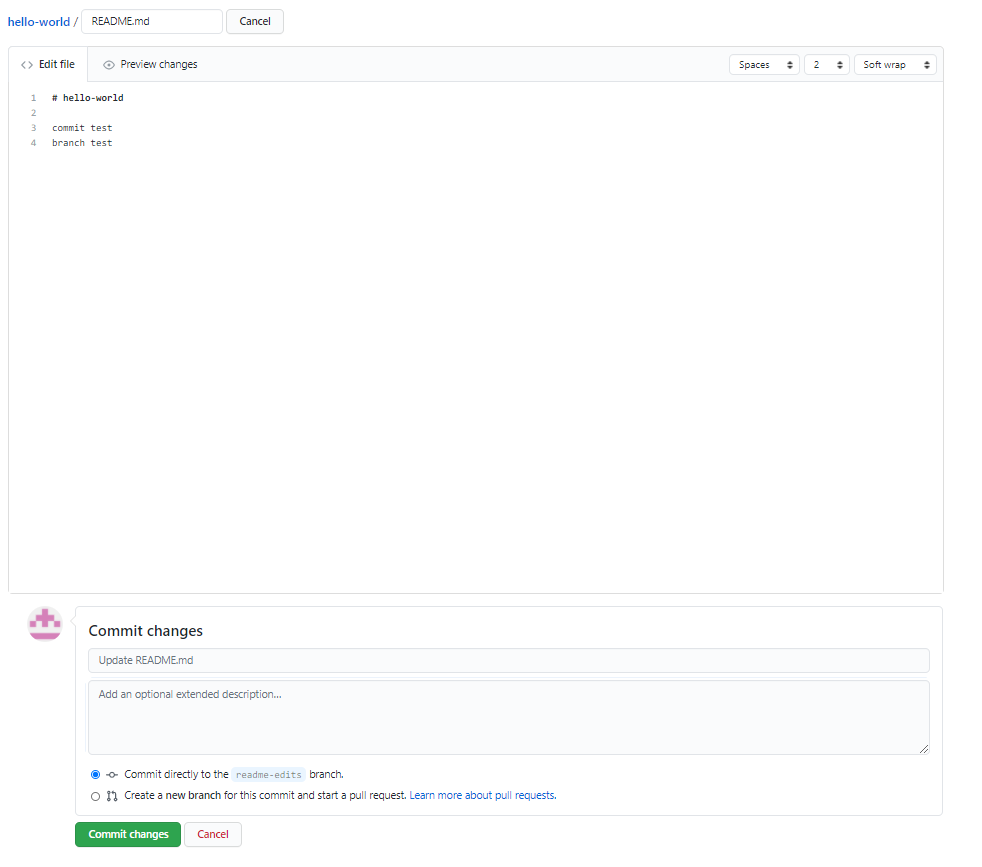The width and height of the screenshot is (982, 867).
Task: Cancel file editing next to filename
Action: click(255, 21)
